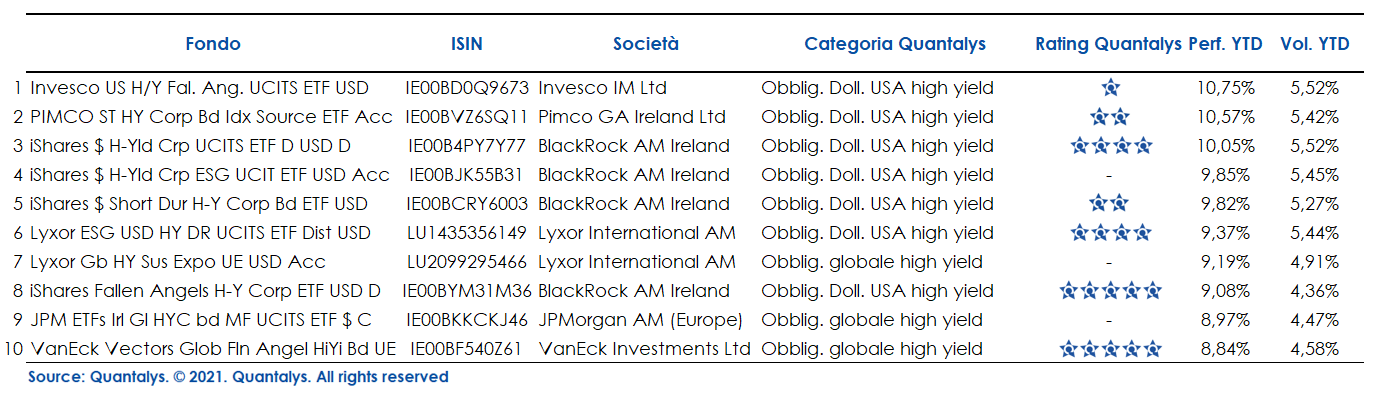This screenshot has height=395, width=1373.
Task: Sort by the Vol. YTD column header
Action: coord(1314,44)
